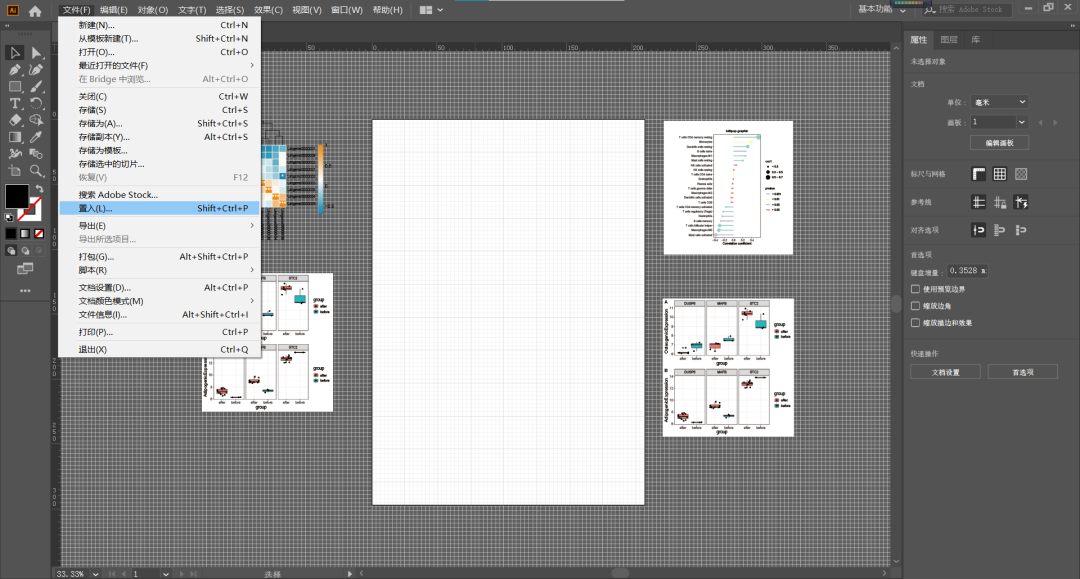The width and height of the screenshot is (1080, 579).
Task: Apply solid Color mode swatch
Action: (x=11, y=233)
